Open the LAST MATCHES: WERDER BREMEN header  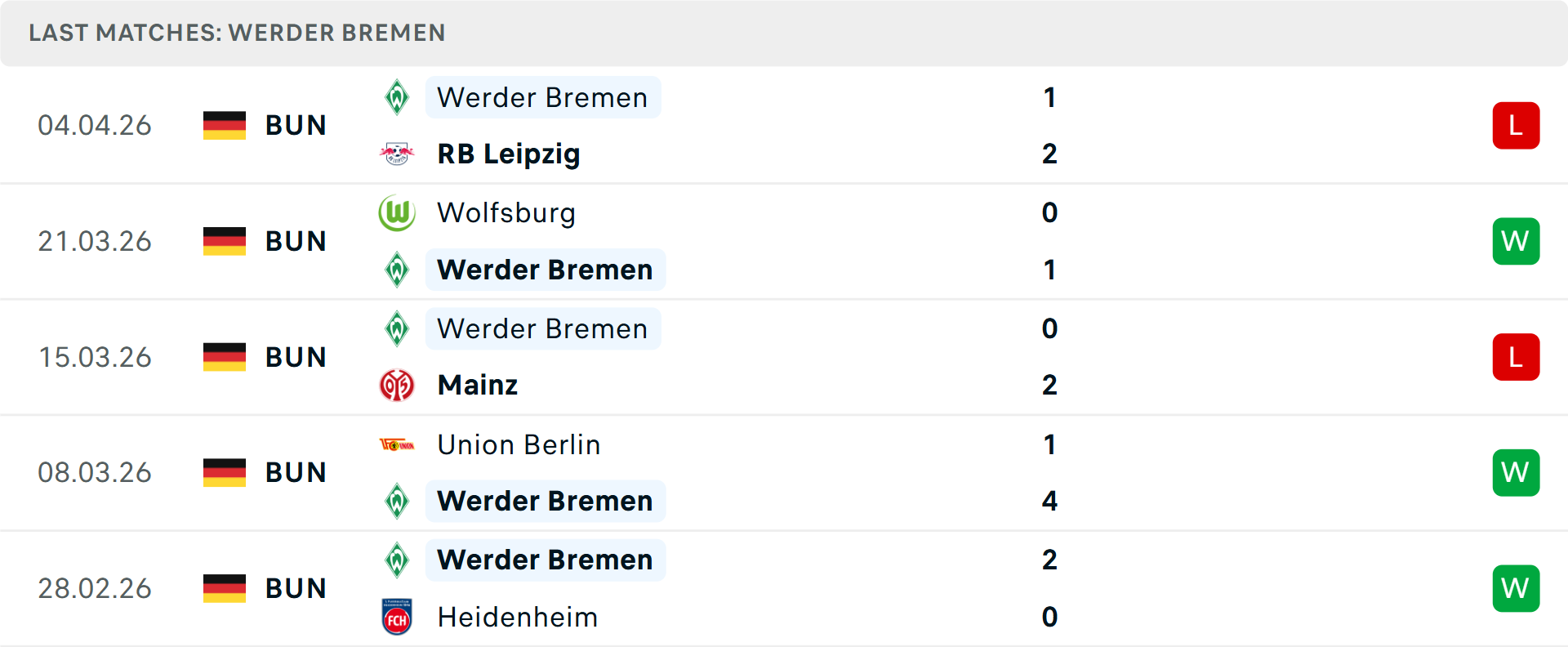(238, 33)
